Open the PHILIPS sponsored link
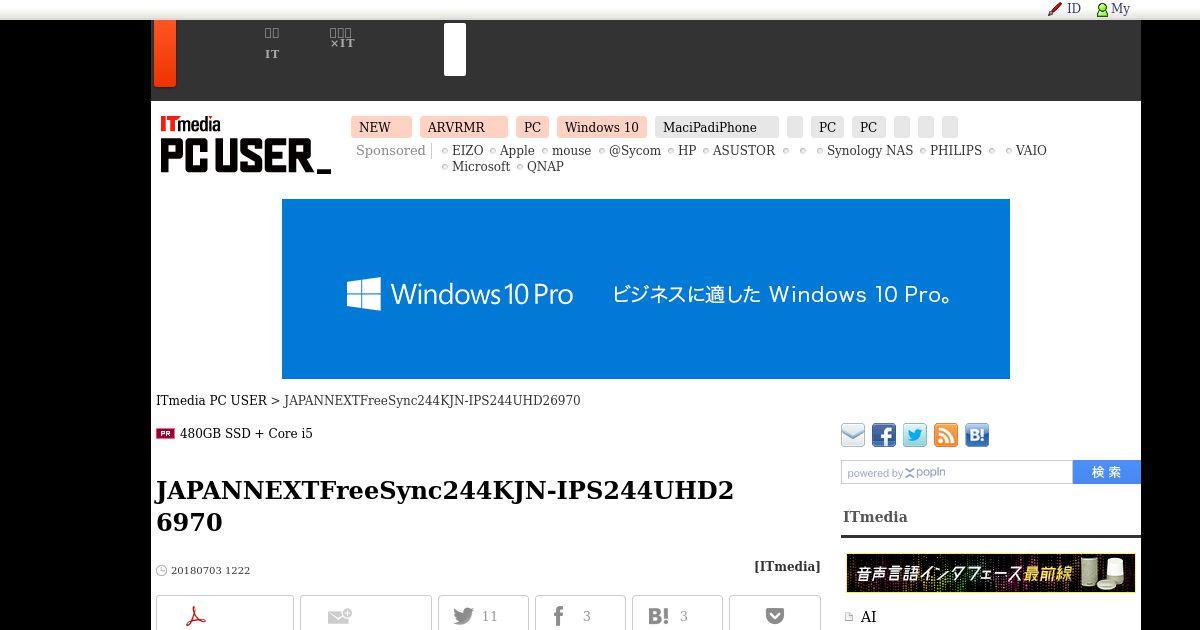1200x630 pixels. 956,150
